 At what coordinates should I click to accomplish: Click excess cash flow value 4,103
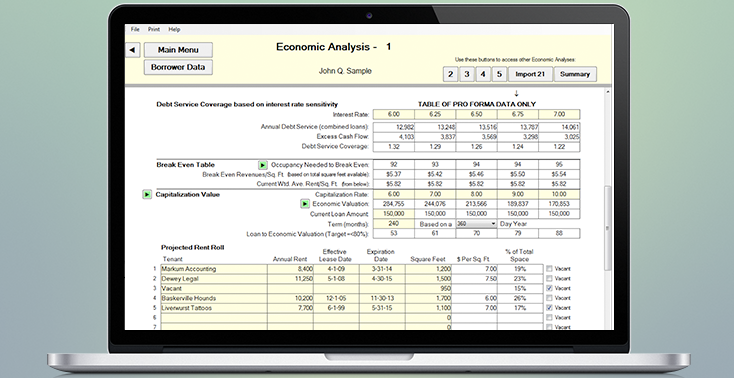point(394,137)
